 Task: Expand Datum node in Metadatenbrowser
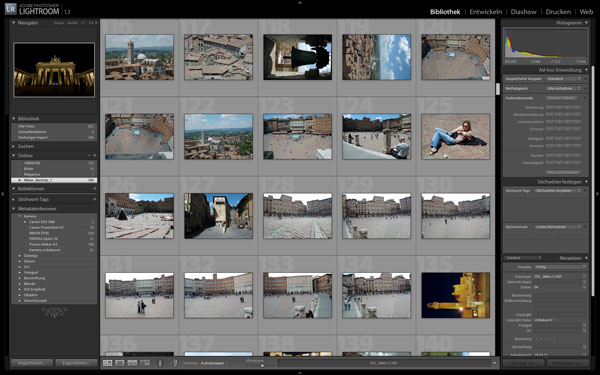[x=20, y=261]
